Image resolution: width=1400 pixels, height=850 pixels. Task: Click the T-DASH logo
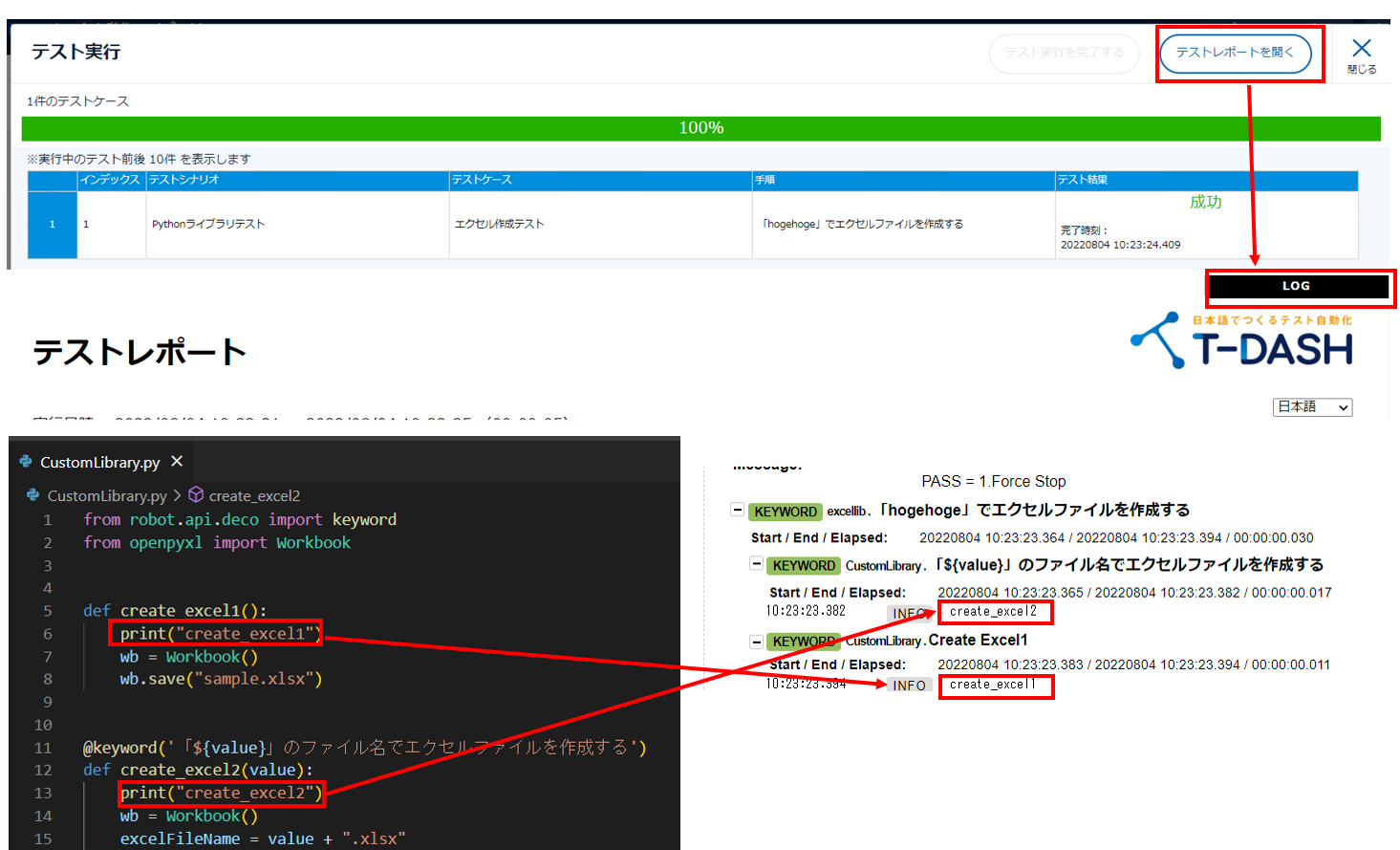point(1242,340)
